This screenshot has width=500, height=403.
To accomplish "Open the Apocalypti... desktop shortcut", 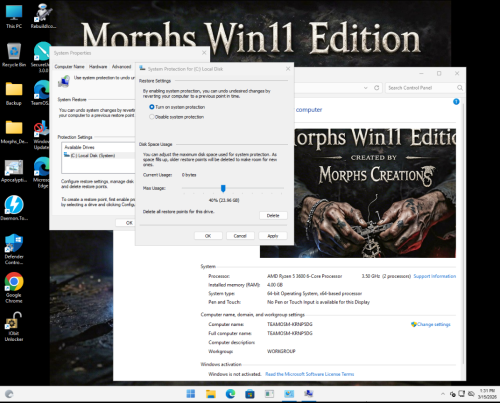I will 14,171.
